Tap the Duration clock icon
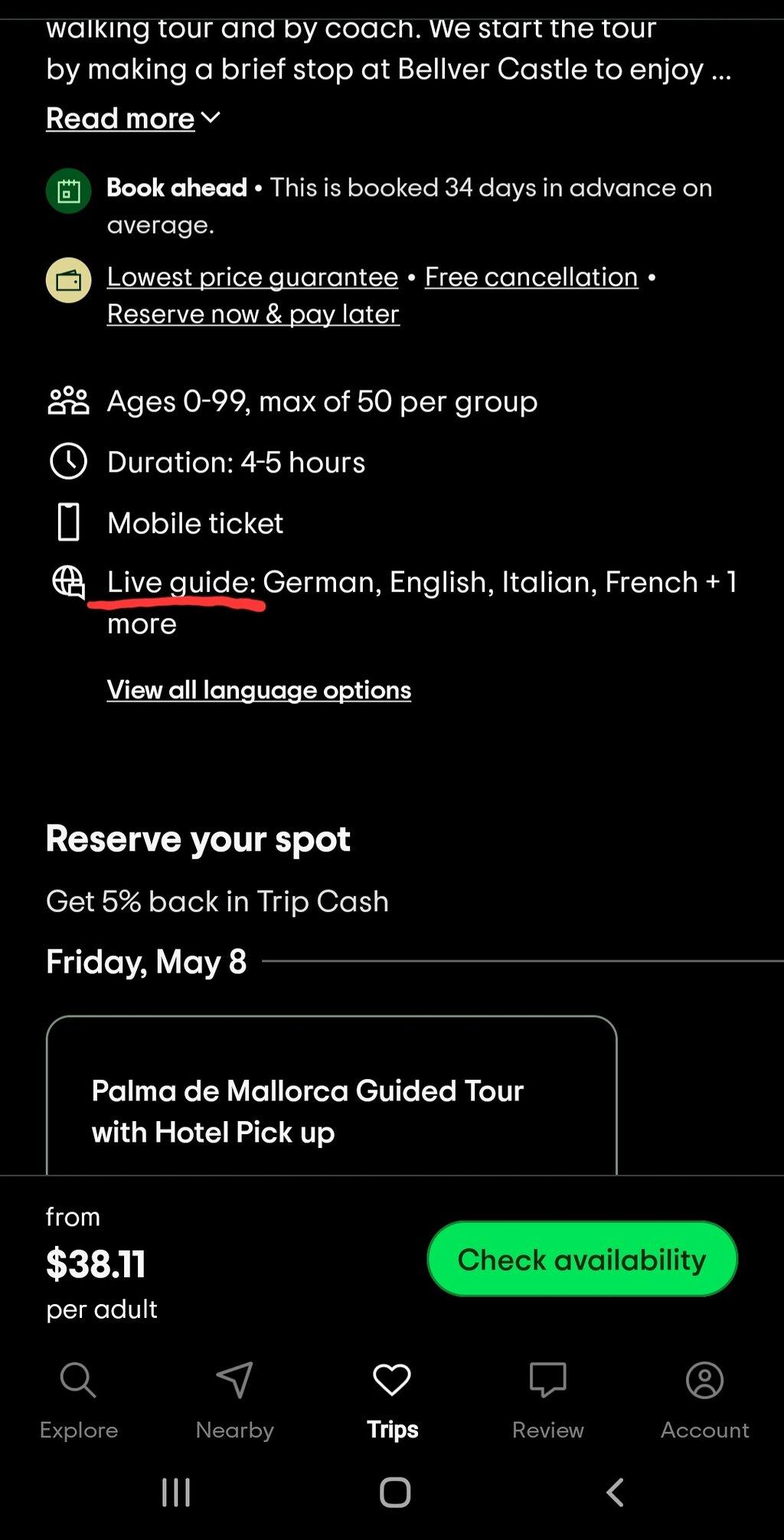The height and width of the screenshot is (1540, 784). click(x=69, y=462)
